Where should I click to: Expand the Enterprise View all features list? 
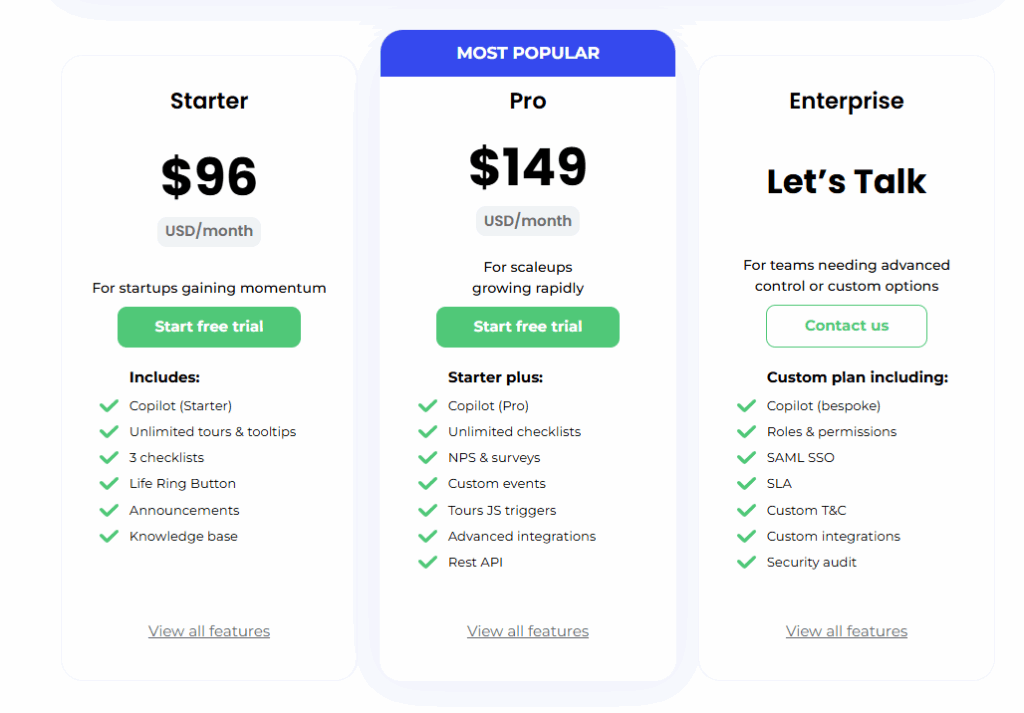point(846,631)
